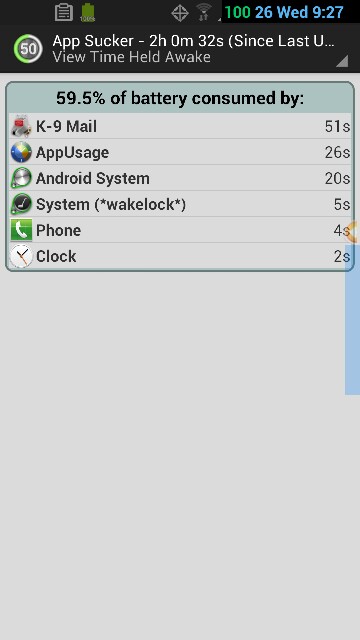The width and height of the screenshot is (360, 640).
Task: Tap the Clock app icon
Action: (21, 256)
